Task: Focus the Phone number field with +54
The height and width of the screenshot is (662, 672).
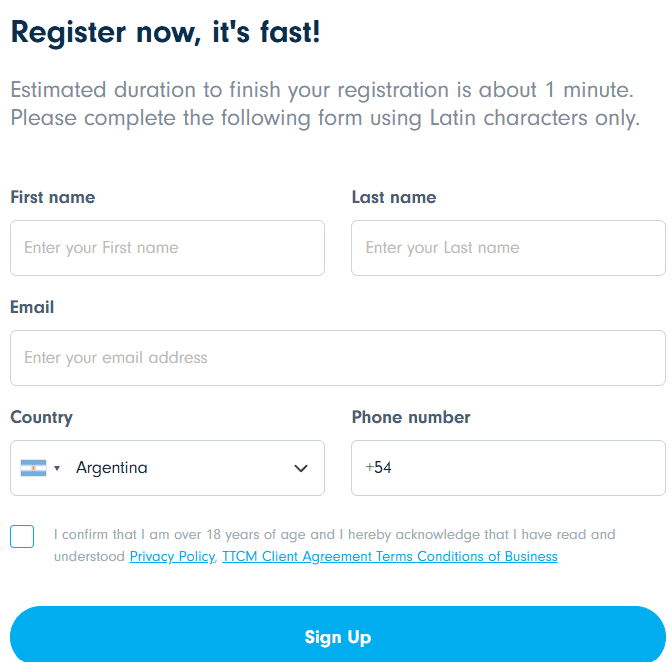Action: [508, 468]
